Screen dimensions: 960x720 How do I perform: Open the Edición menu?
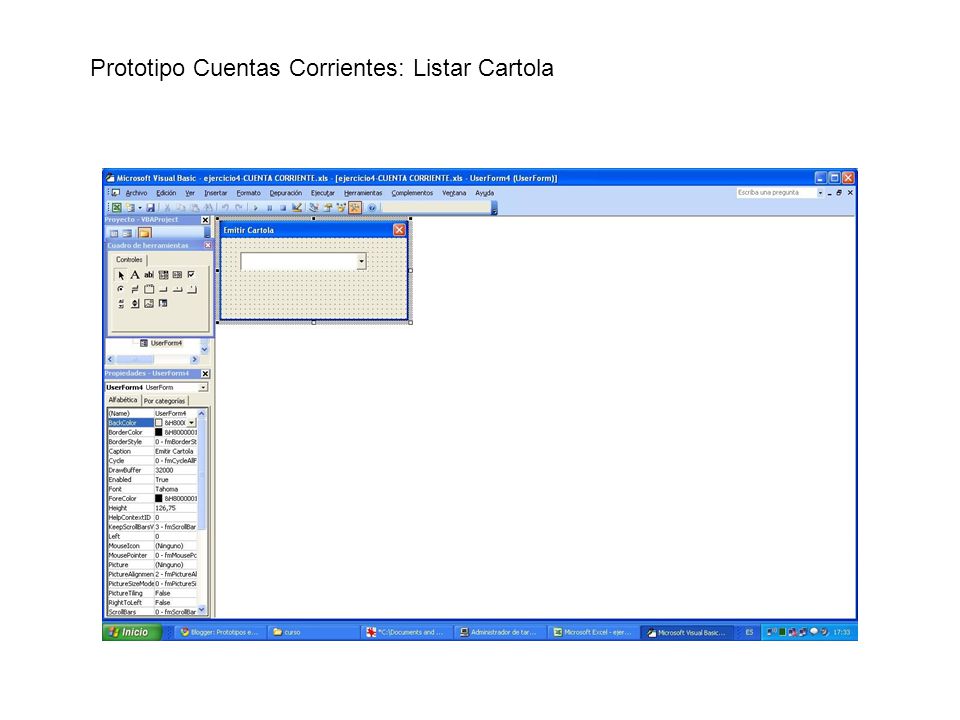(x=166, y=193)
